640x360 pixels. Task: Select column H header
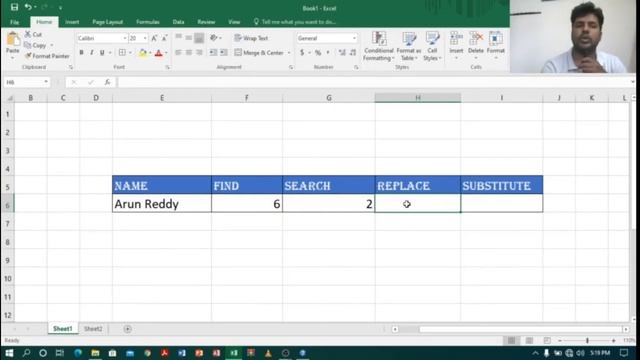(418, 98)
